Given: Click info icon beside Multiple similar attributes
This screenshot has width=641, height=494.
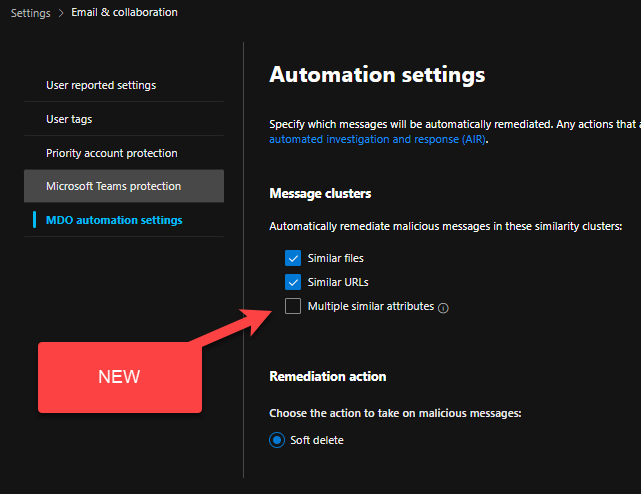Looking at the screenshot, I should click(x=443, y=308).
